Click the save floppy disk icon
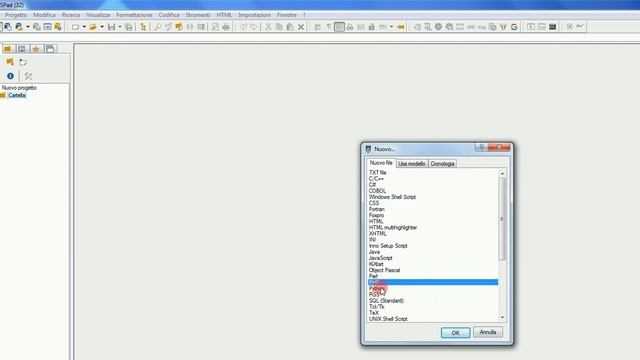 click(x=111, y=27)
